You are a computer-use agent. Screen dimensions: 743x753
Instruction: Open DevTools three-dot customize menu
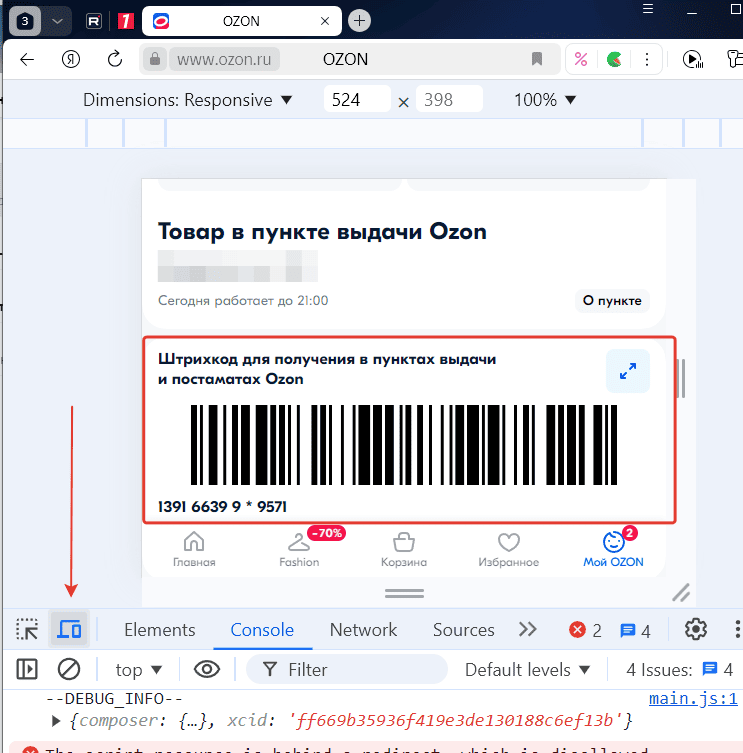[x=737, y=629]
